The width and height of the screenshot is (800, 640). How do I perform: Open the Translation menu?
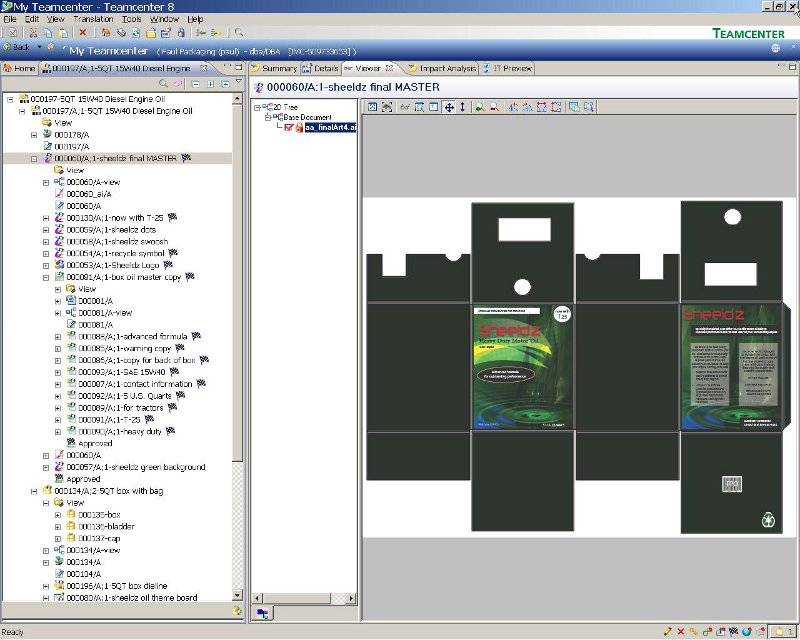point(93,19)
